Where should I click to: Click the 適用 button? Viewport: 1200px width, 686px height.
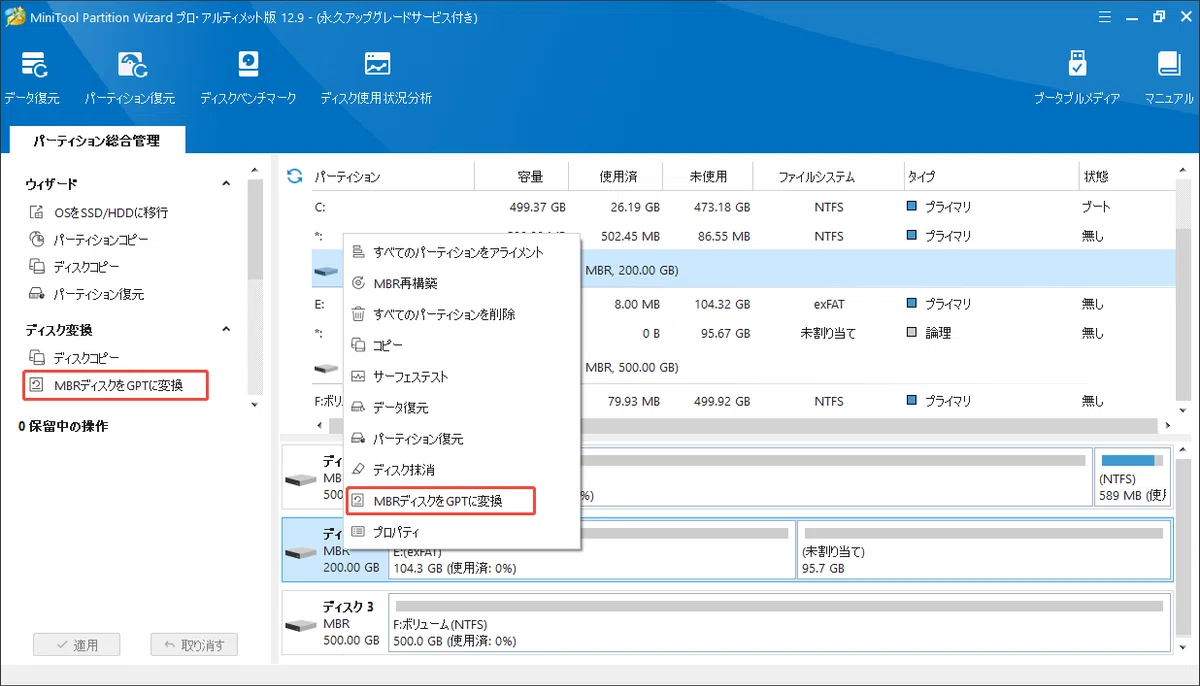click(76, 645)
